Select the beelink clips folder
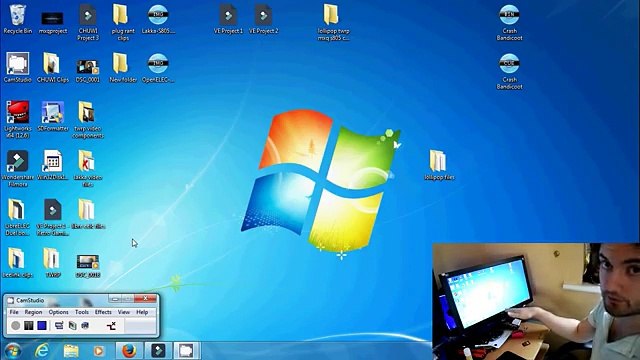Viewport: 640px width, 360px height. pyautogui.click(x=18, y=262)
